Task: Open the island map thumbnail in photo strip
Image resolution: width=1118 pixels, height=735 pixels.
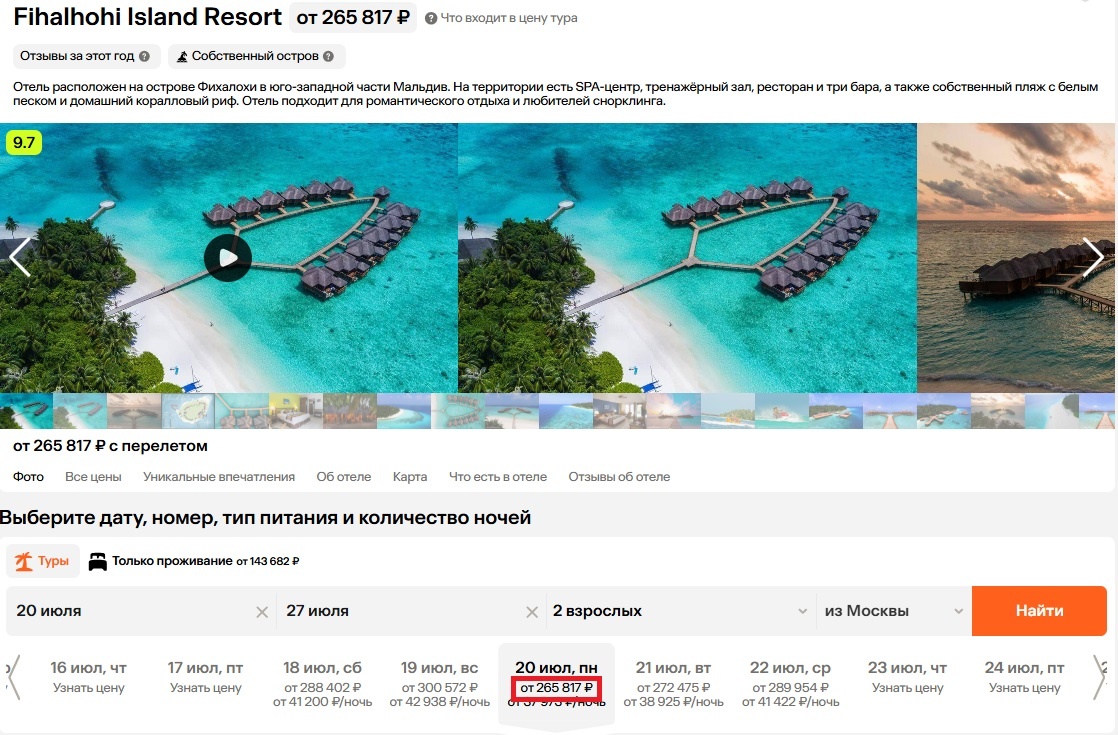Action: [x=188, y=411]
